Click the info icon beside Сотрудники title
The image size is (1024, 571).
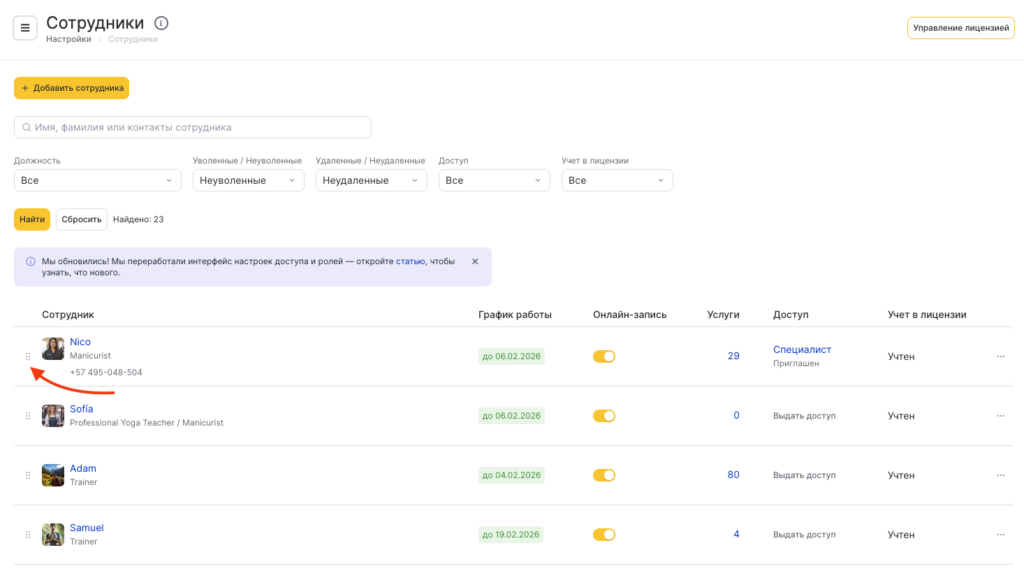point(162,23)
